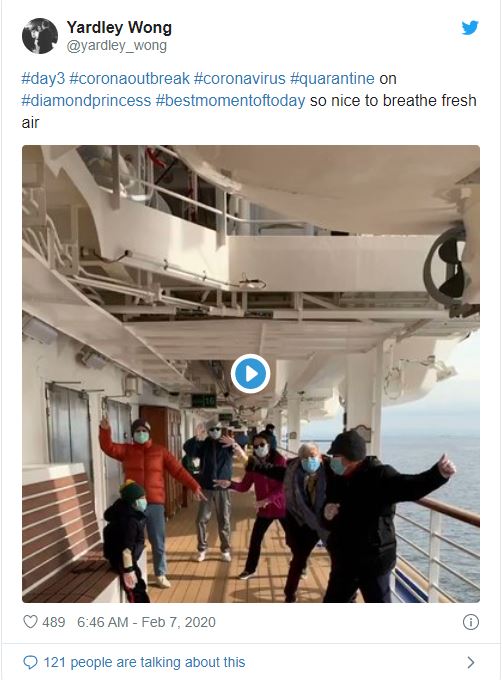Image resolution: width=502 pixels, height=680 pixels.
Task: Open the #quarantine hashtag
Action: coord(332,78)
